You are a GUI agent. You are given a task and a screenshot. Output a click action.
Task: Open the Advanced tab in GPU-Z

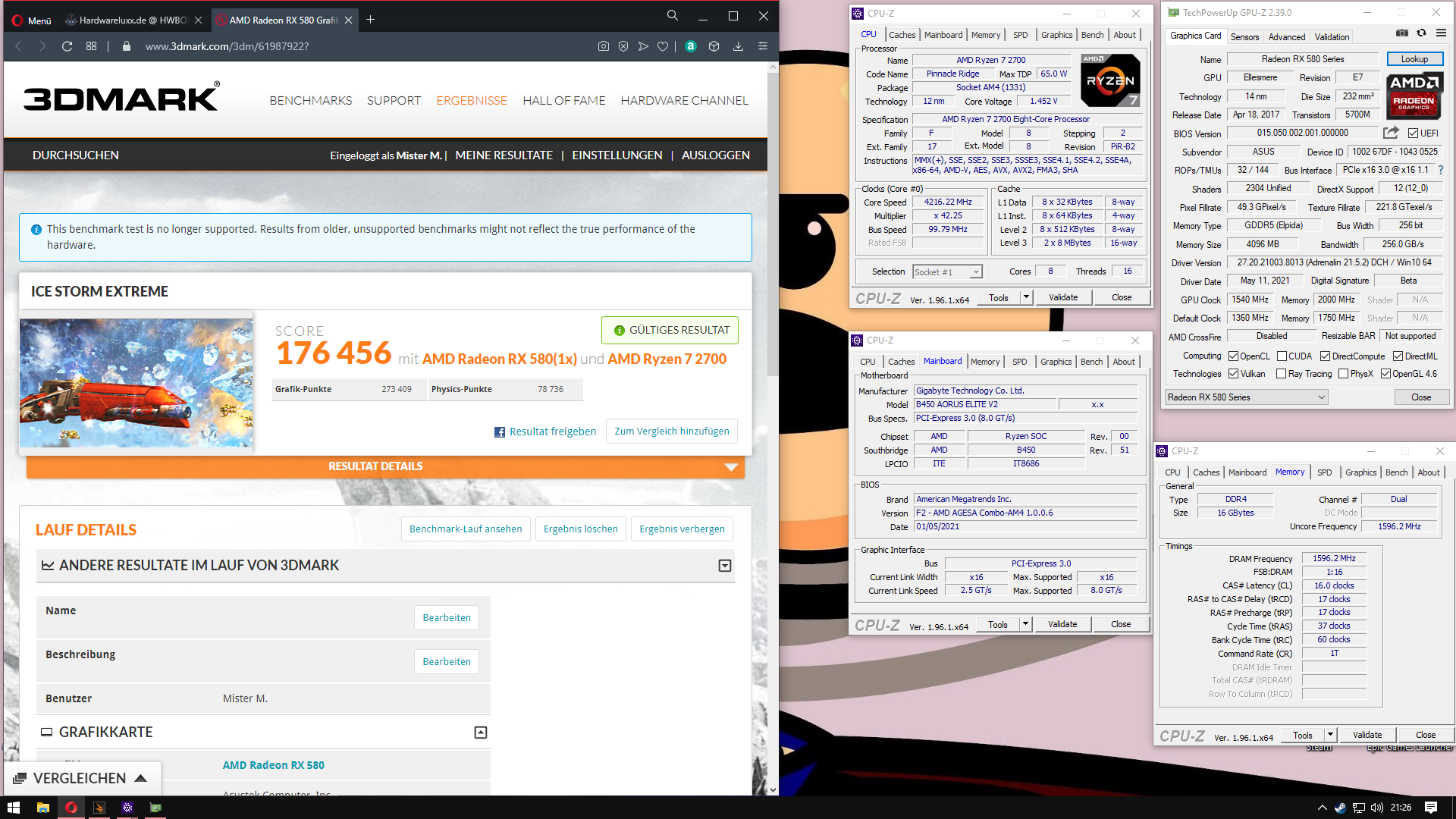(x=1287, y=37)
